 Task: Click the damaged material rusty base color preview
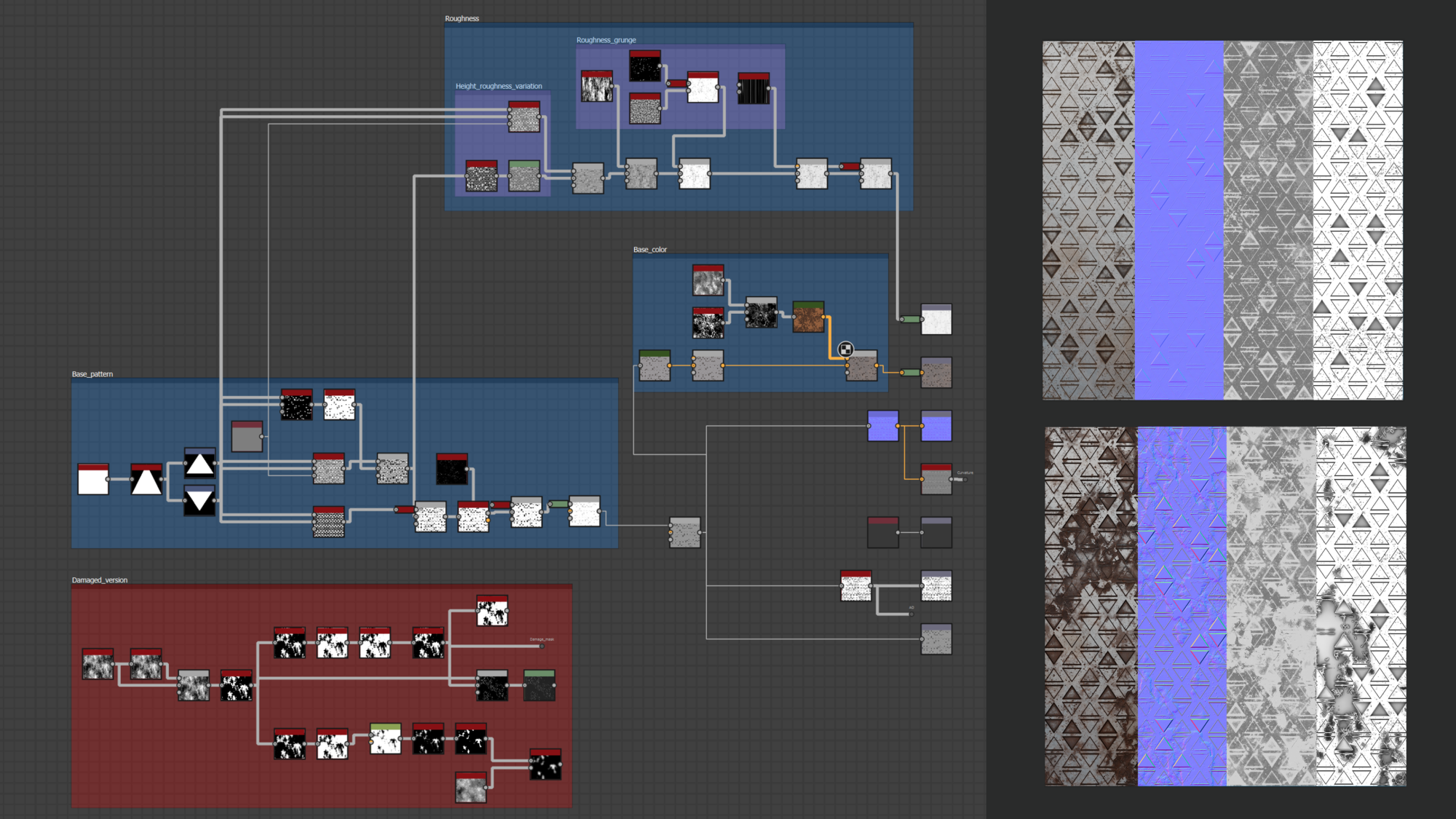click(1090, 606)
